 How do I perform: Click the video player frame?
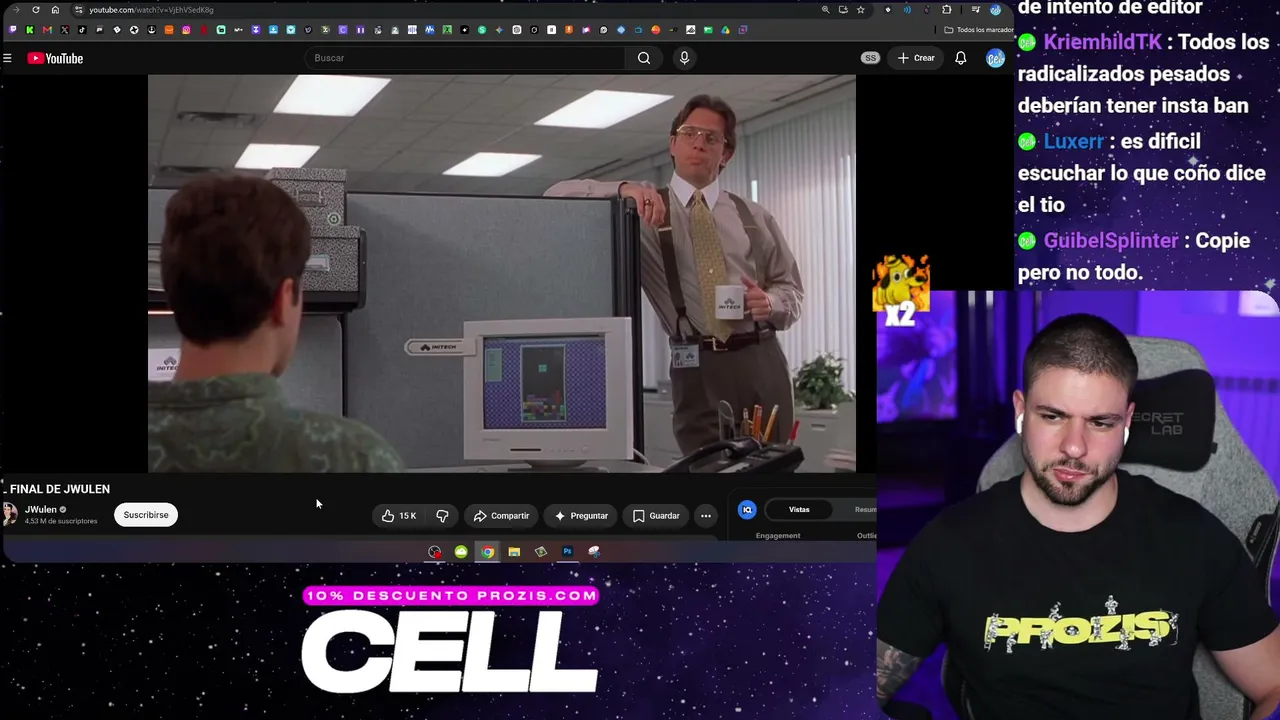502,273
